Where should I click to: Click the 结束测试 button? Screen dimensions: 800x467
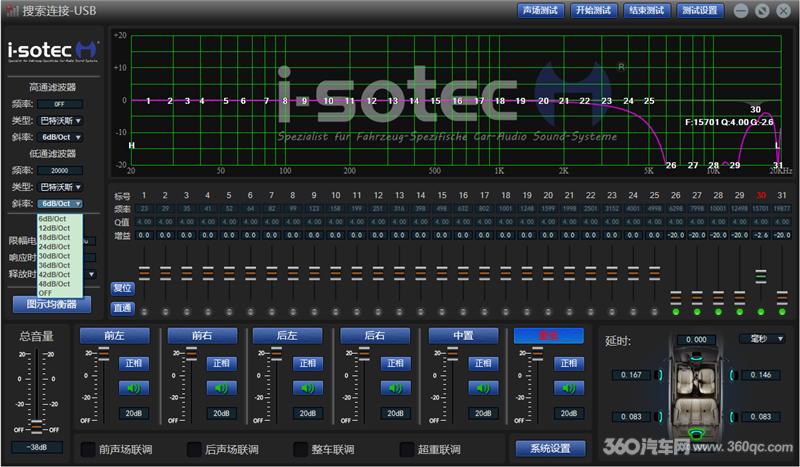(x=646, y=11)
